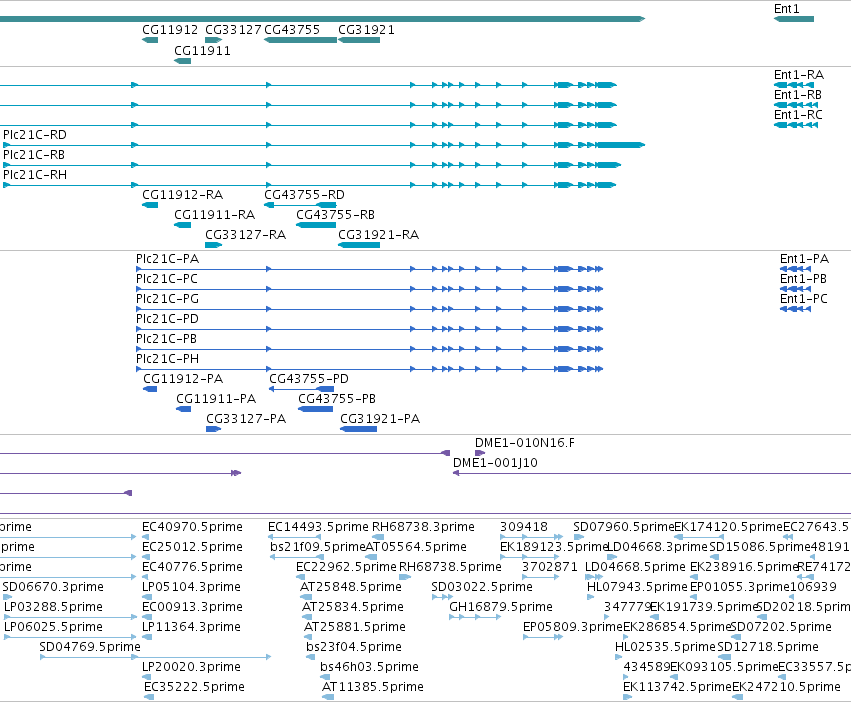The height and width of the screenshot is (702, 851).
Task: Select the EC00913.3prime EST label
Action: click(x=192, y=607)
